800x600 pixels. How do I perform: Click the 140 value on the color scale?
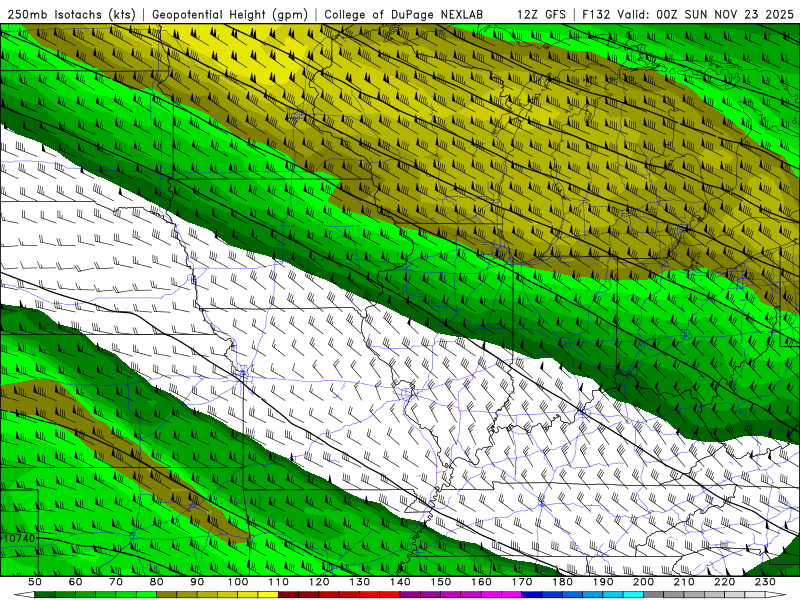(x=400, y=582)
